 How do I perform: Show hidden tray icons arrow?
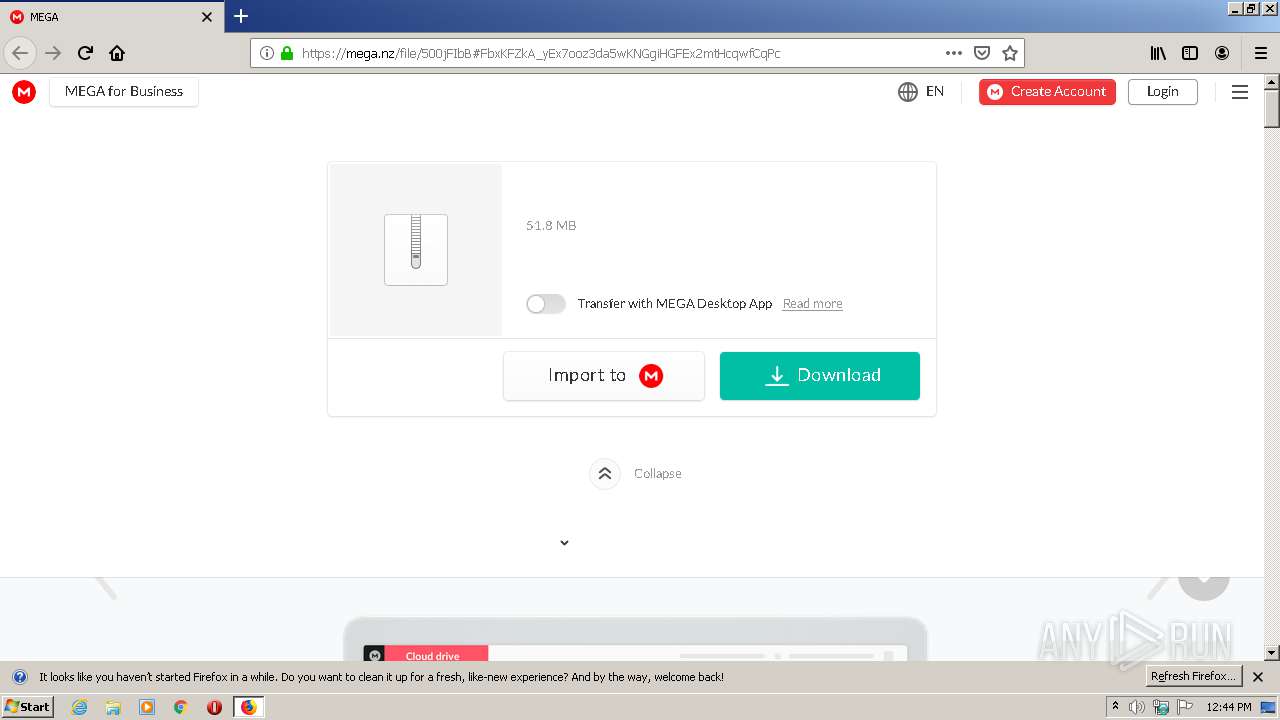[1115, 707]
